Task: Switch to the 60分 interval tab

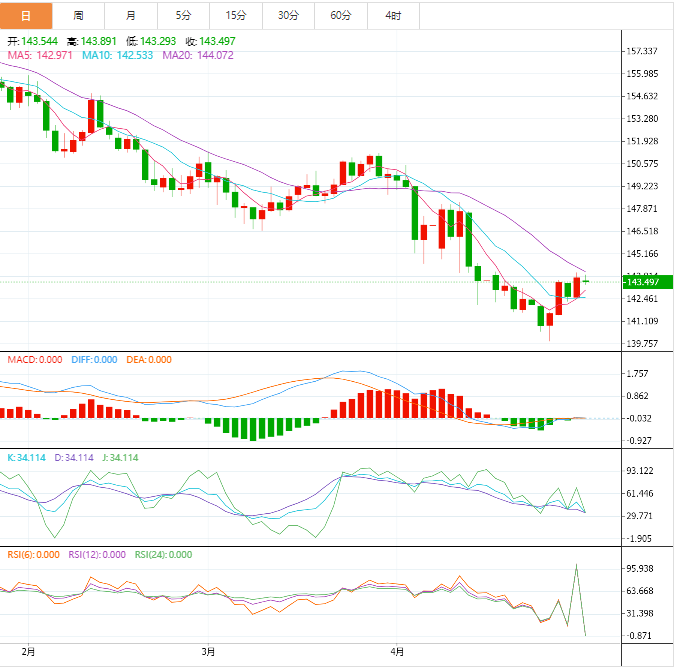Action: 341,15
